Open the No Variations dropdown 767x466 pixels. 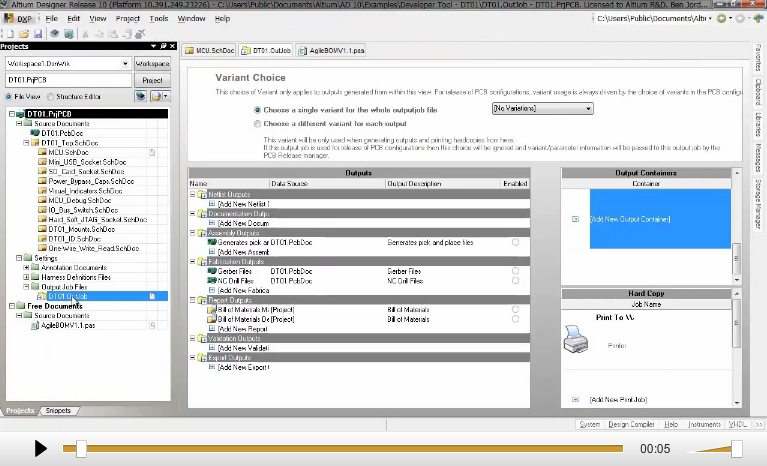pyautogui.click(x=542, y=109)
